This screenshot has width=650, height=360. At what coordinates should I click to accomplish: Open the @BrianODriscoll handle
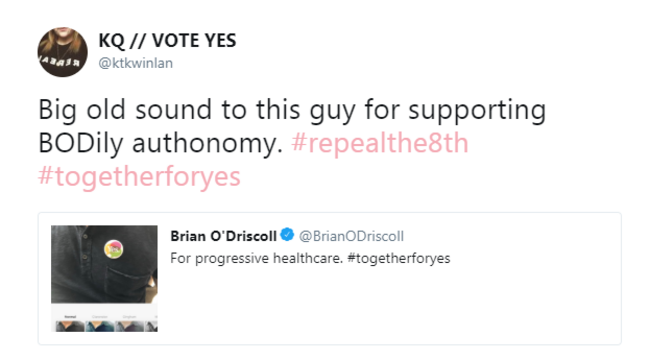[351, 236]
